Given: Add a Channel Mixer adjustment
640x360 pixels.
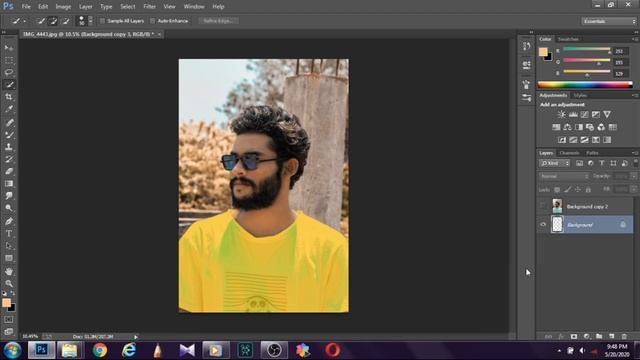Looking at the screenshot, I should coord(601,127).
